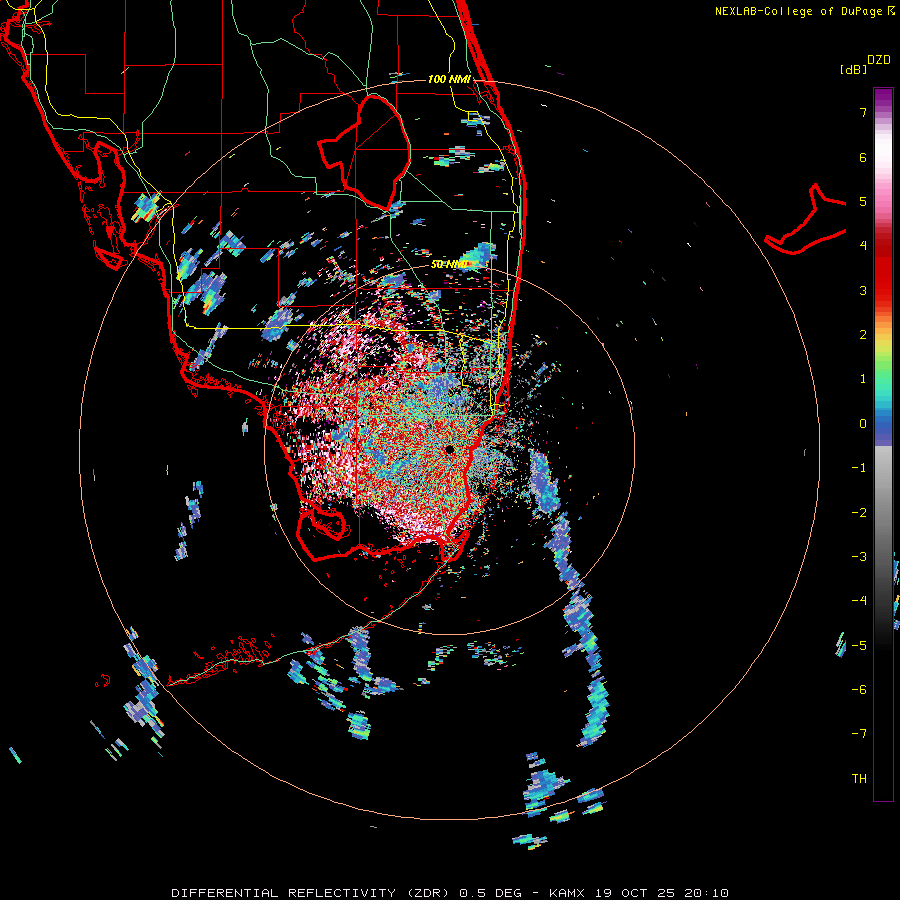
Task: Click the 50 NMI range ring label
Action: 450,265
